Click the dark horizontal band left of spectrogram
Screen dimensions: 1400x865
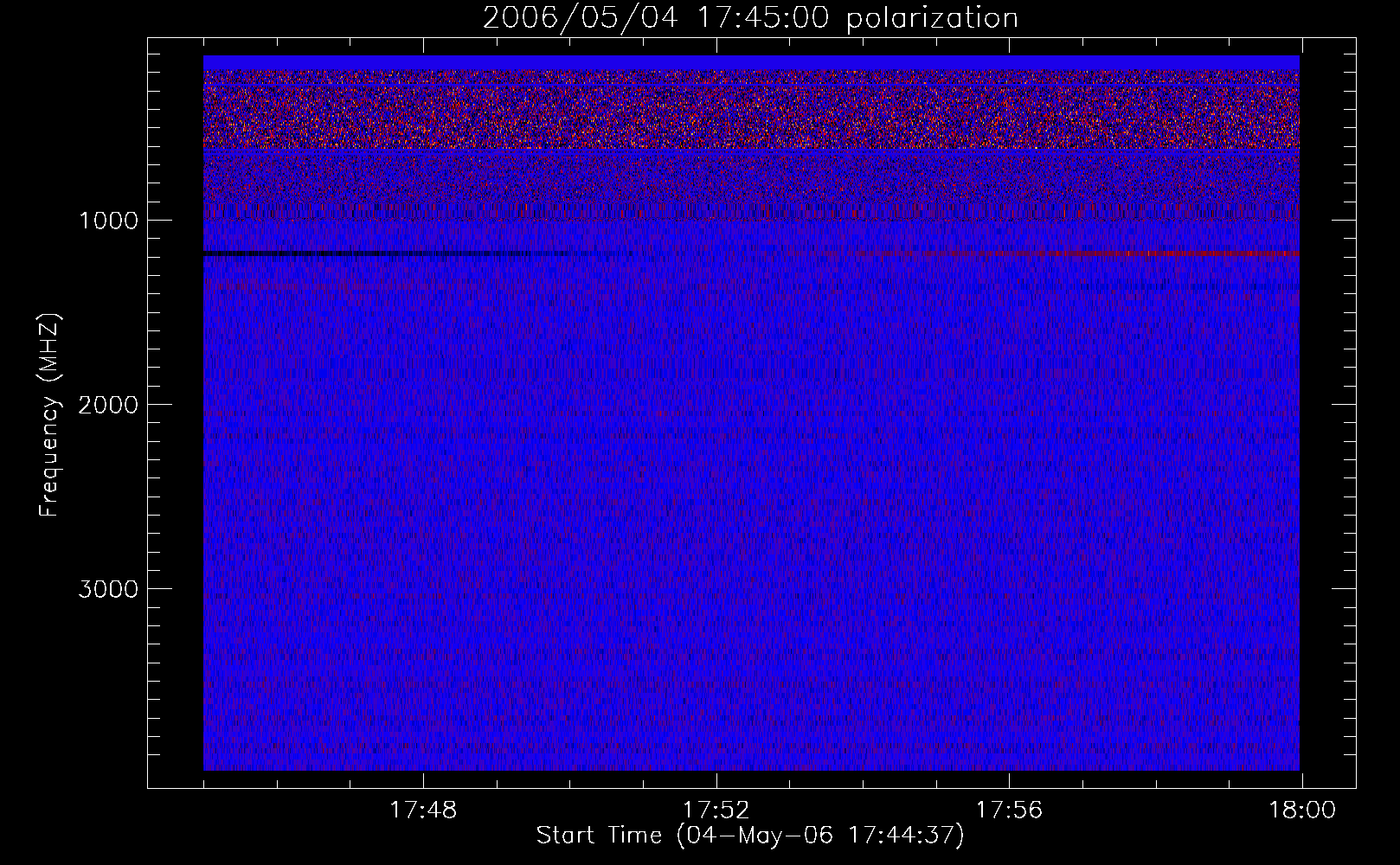[x=363, y=253]
